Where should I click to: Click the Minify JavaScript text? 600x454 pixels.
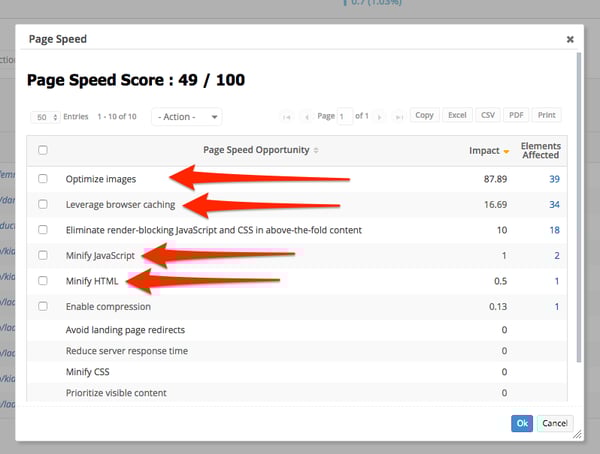click(100, 256)
